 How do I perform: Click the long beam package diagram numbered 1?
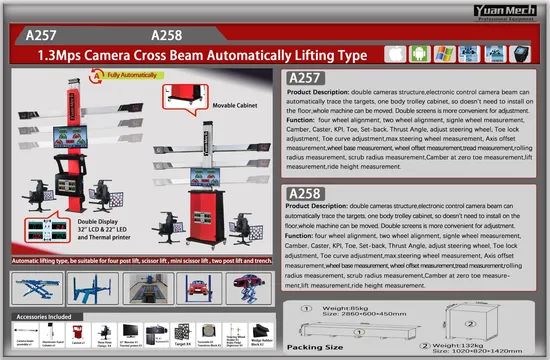(359, 331)
